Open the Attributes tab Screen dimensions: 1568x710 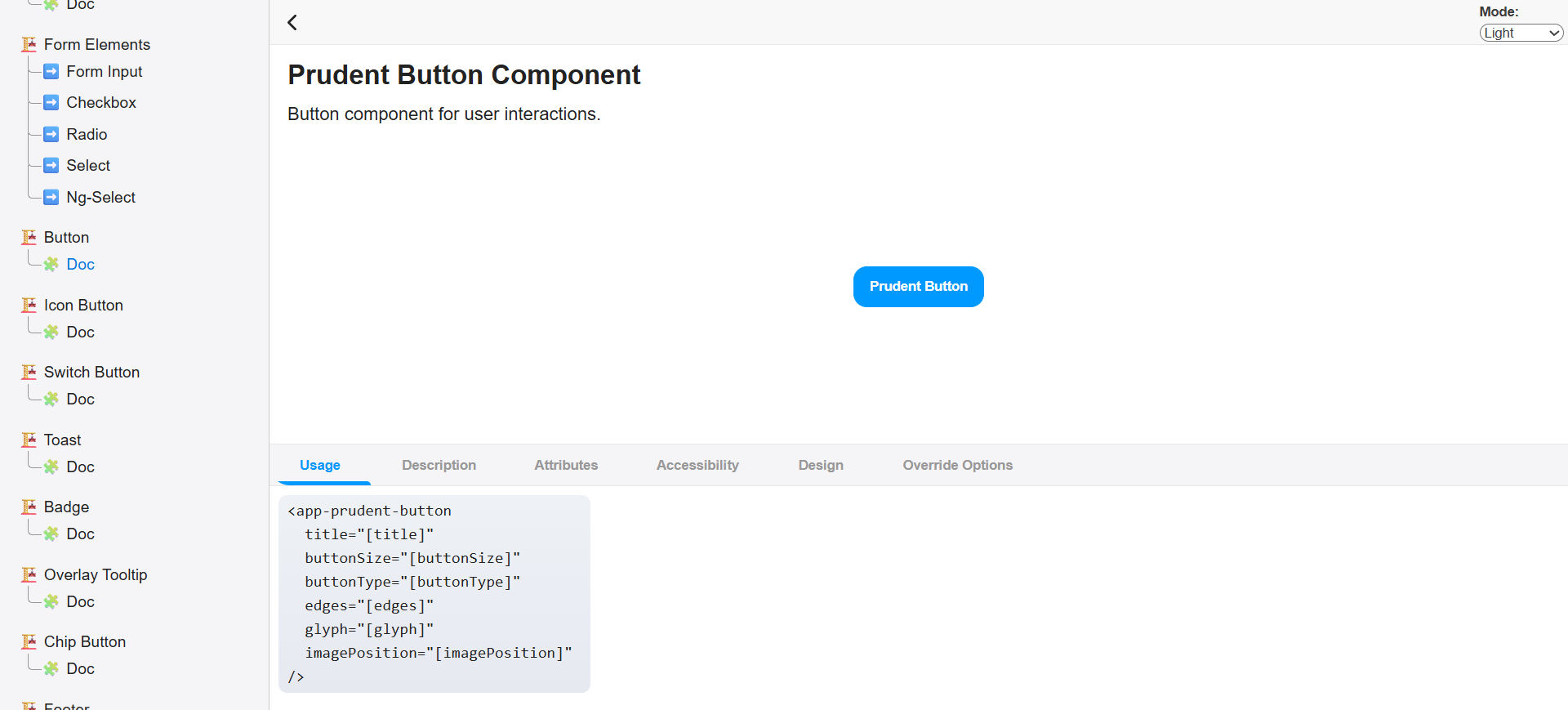[566, 465]
